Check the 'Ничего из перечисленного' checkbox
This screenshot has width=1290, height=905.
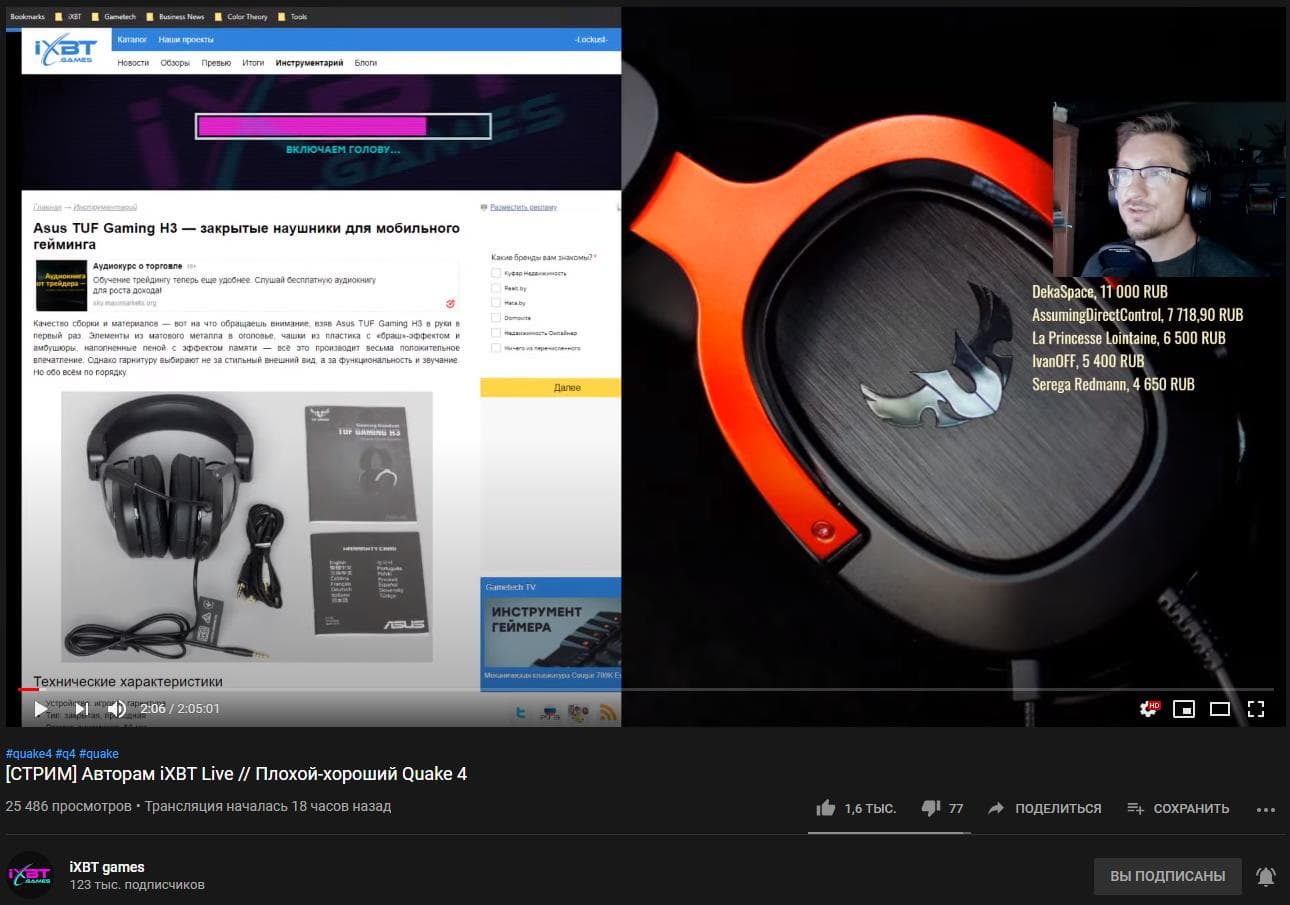coord(496,348)
